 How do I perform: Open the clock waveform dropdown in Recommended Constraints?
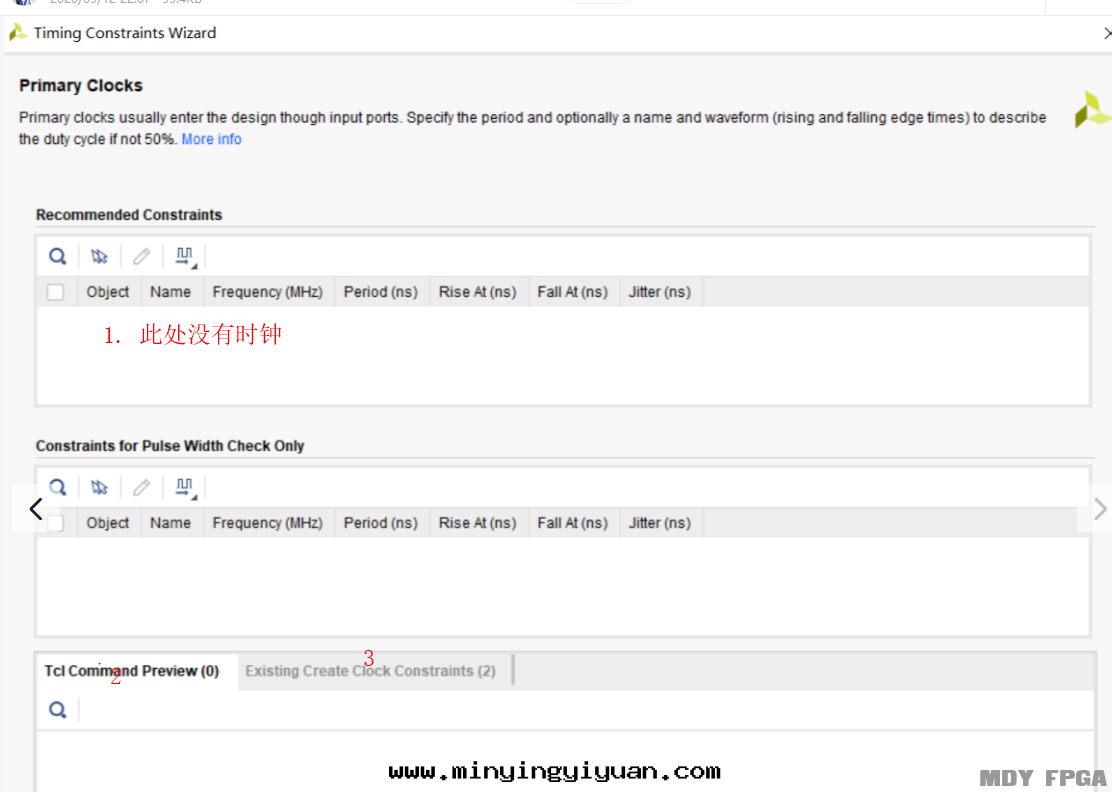185,257
